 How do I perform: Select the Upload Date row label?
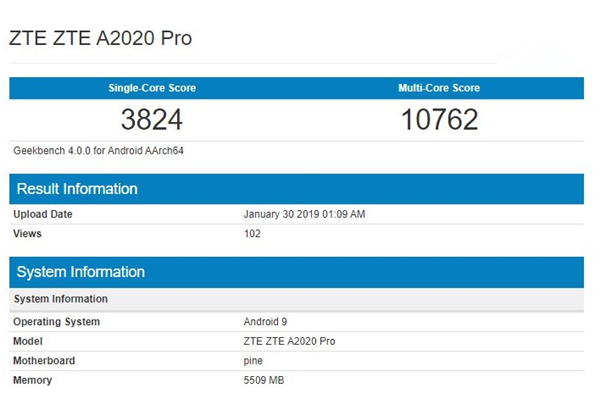click(x=43, y=214)
